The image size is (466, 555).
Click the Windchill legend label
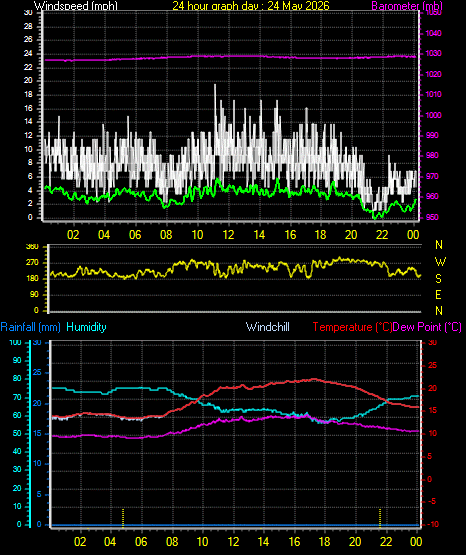[267, 327]
